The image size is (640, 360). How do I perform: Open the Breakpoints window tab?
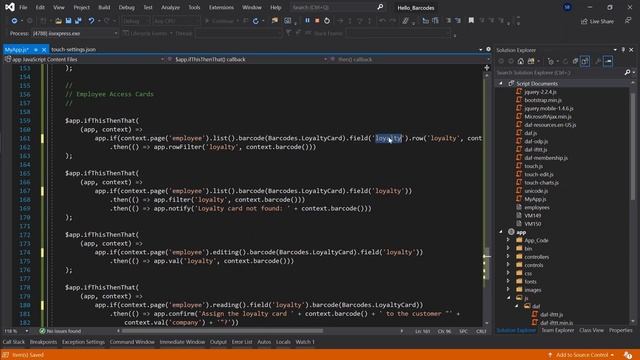click(43, 342)
